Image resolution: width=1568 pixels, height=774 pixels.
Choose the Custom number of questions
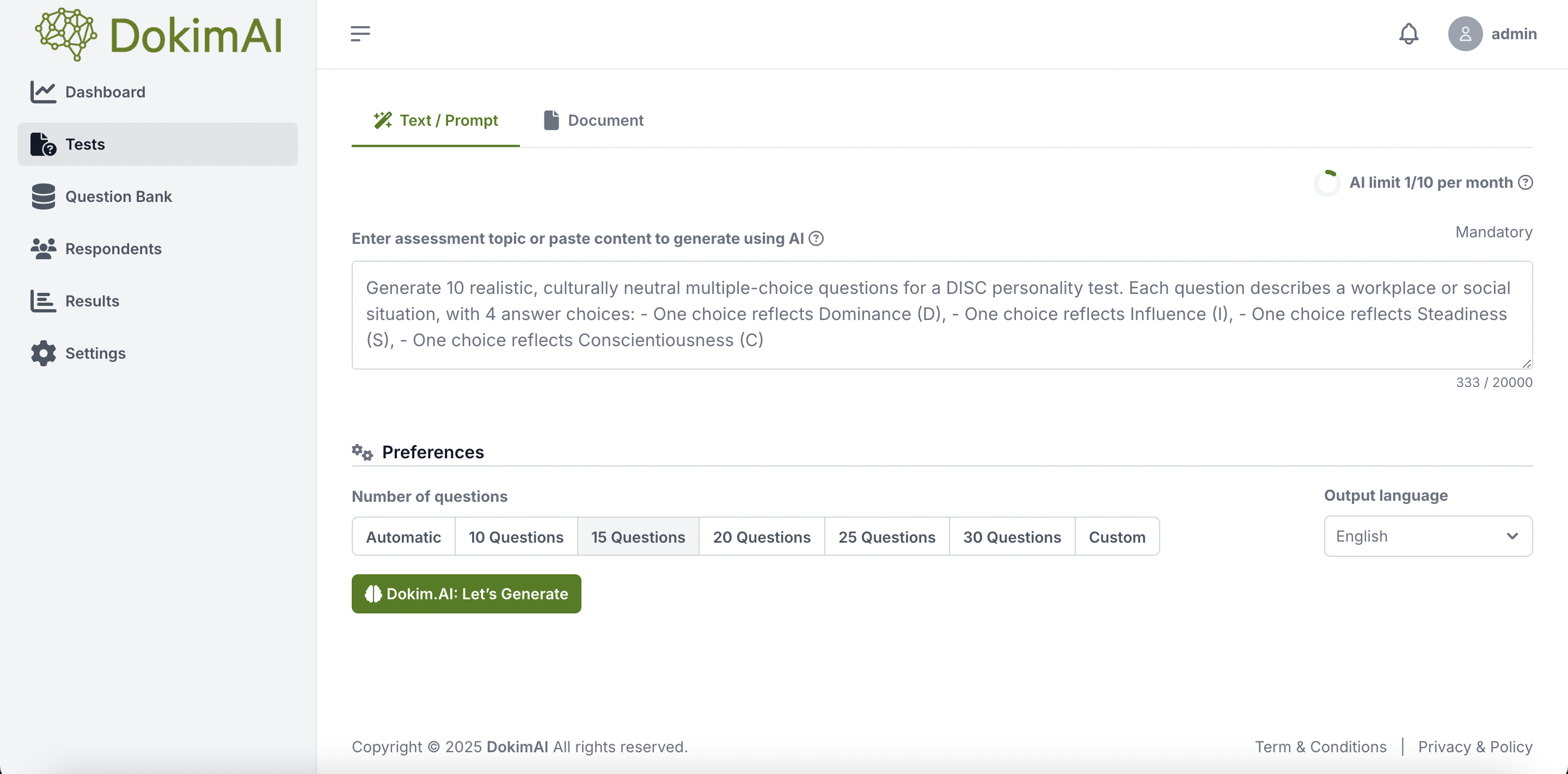[x=1117, y=537]
